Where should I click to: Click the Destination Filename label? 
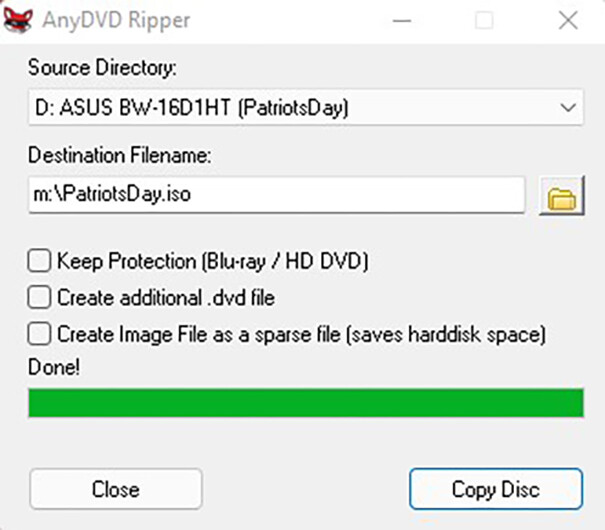click(120, 155)
